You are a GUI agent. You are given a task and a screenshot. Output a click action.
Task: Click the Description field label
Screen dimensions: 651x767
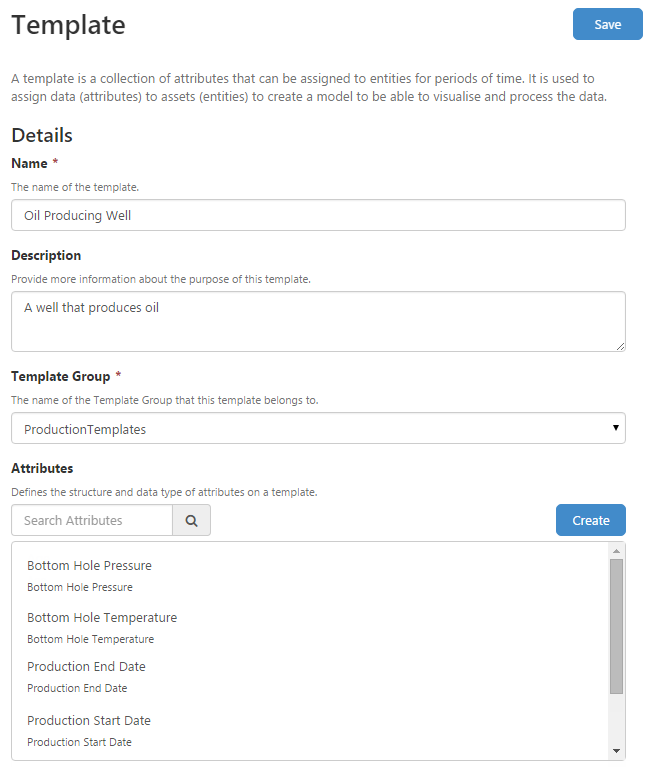click(x=46, y=255)
